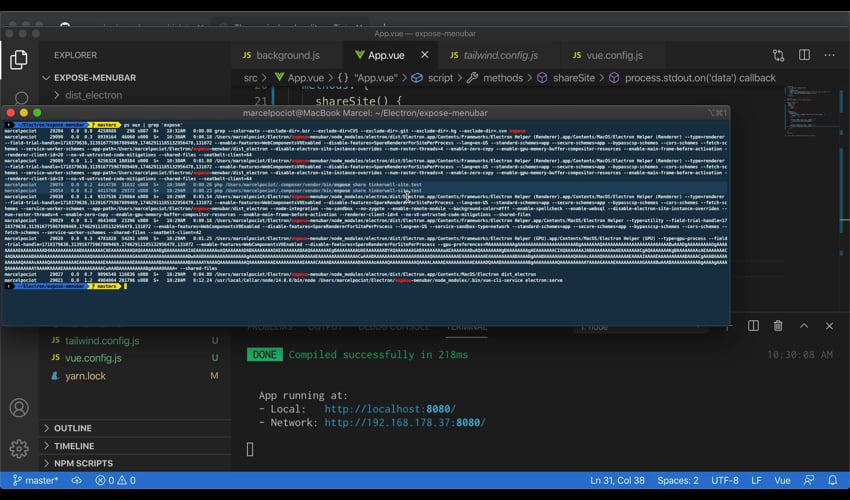Change encoding via UTF-8 status item
Image resolution: width=850 pixels, height=500 pixels.
coord(725,480)
